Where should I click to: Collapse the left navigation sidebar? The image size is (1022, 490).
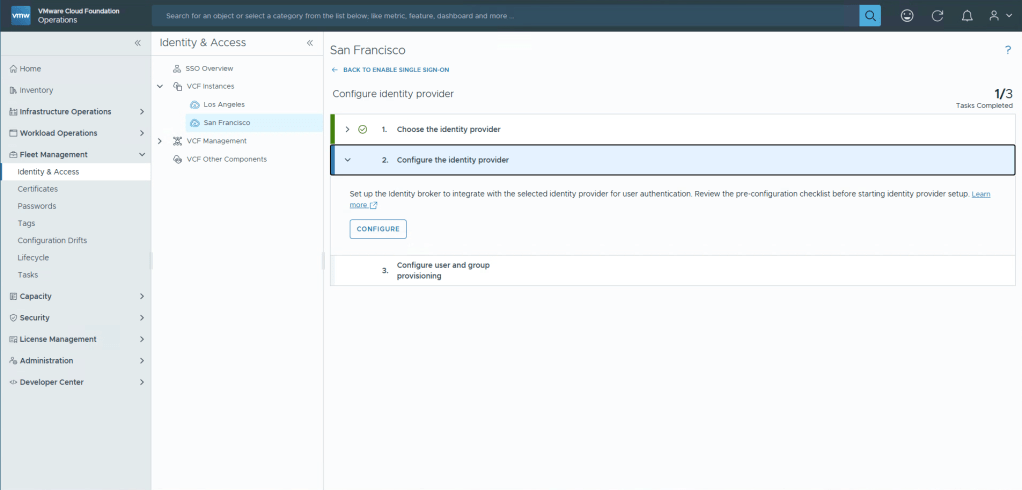(x=138, y=43)
